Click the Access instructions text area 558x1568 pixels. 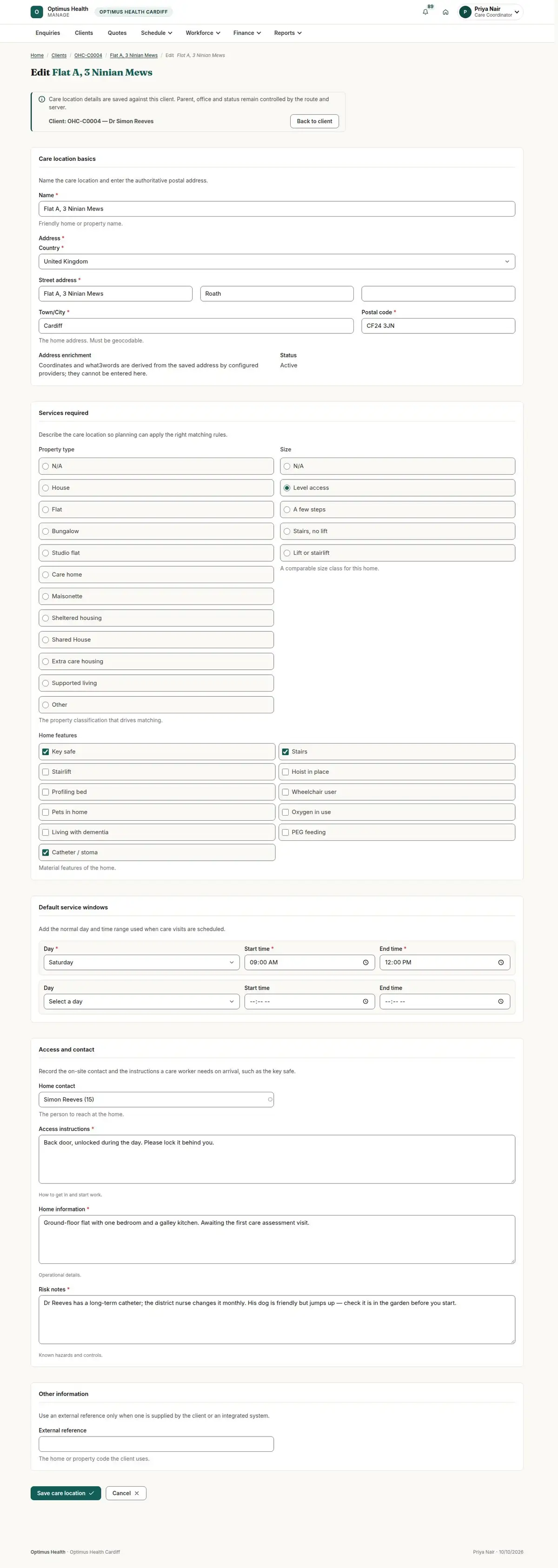tap(277, 1159)
